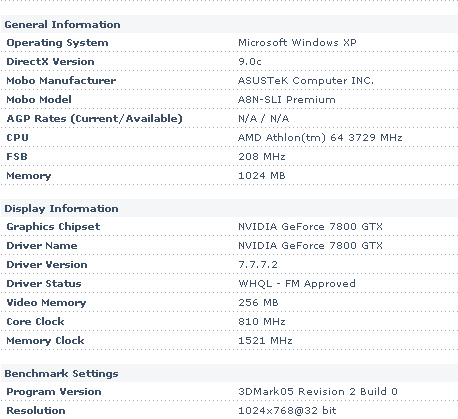Select the Operating System label

pyautogui.click(x=57, y=43)
